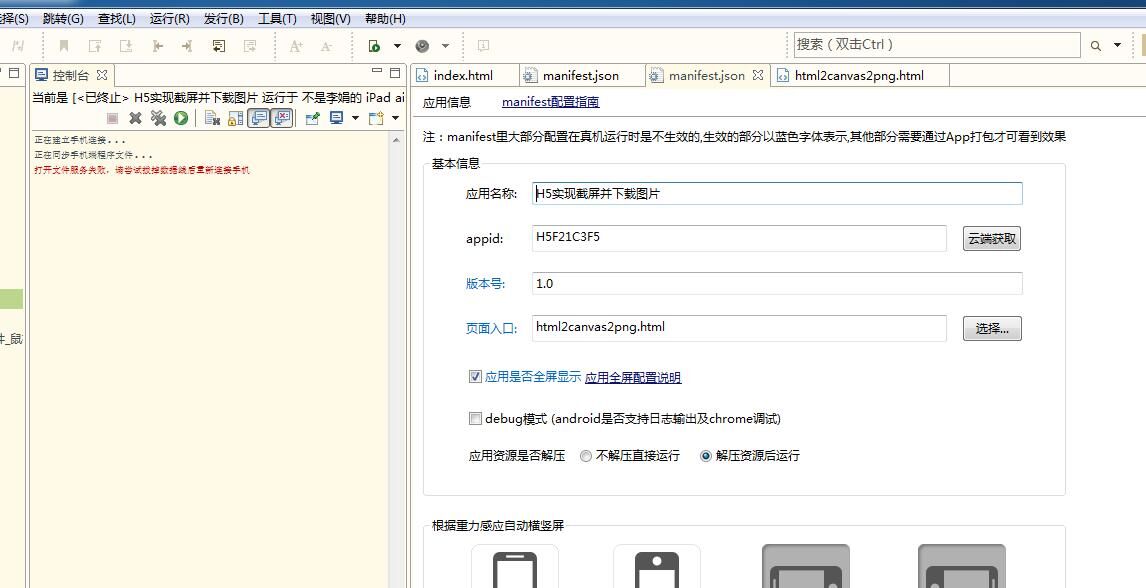Screen dimensions: 1146x588
Task: Toggle the console scroll lock icon
Action: coord(235,118)
